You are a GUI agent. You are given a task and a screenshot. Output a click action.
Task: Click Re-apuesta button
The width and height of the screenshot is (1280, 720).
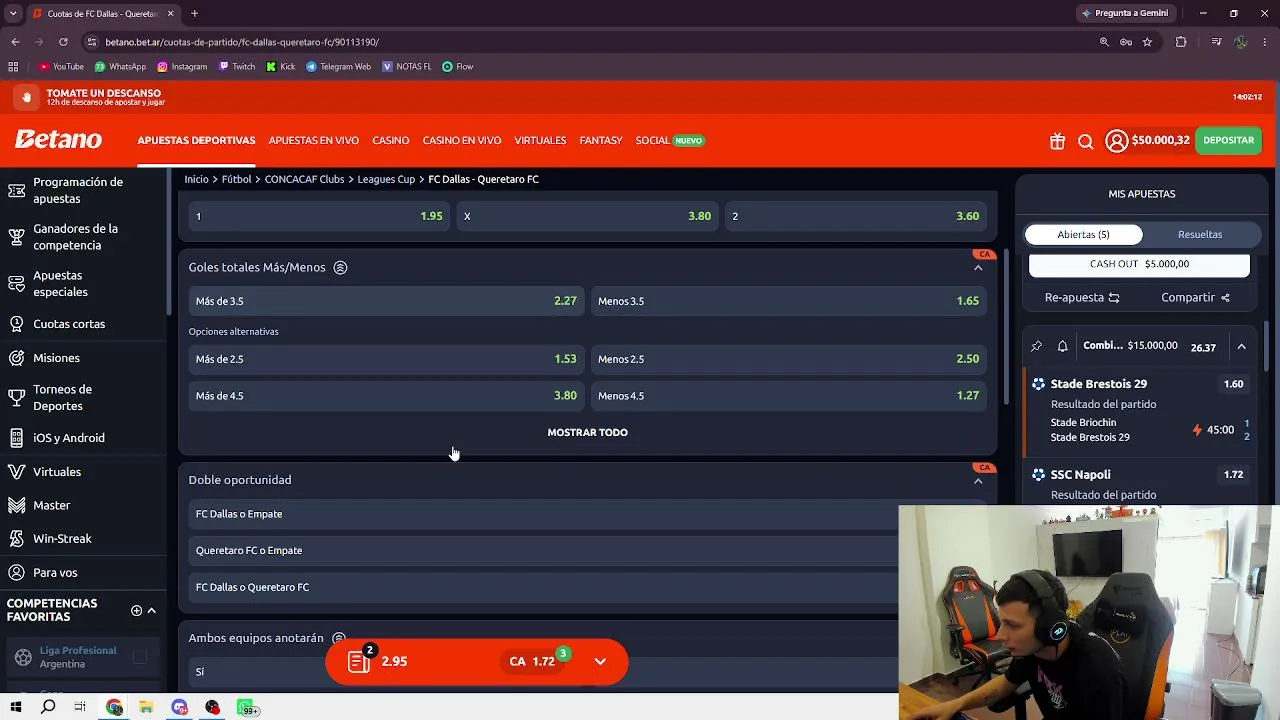1082,298
